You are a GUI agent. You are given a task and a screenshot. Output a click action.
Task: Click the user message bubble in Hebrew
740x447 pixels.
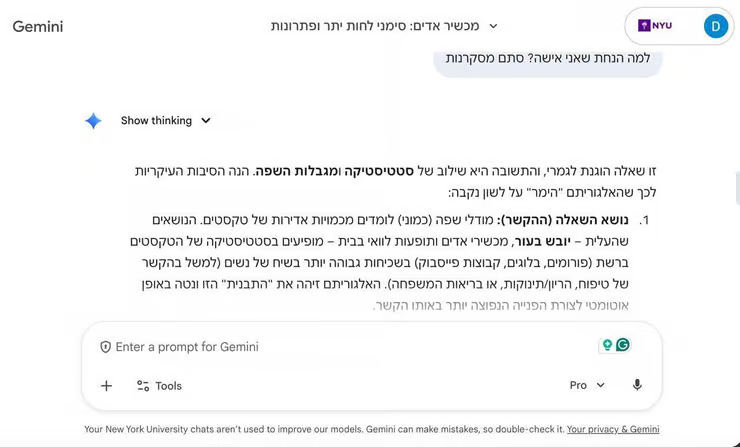tap(547, 59)
